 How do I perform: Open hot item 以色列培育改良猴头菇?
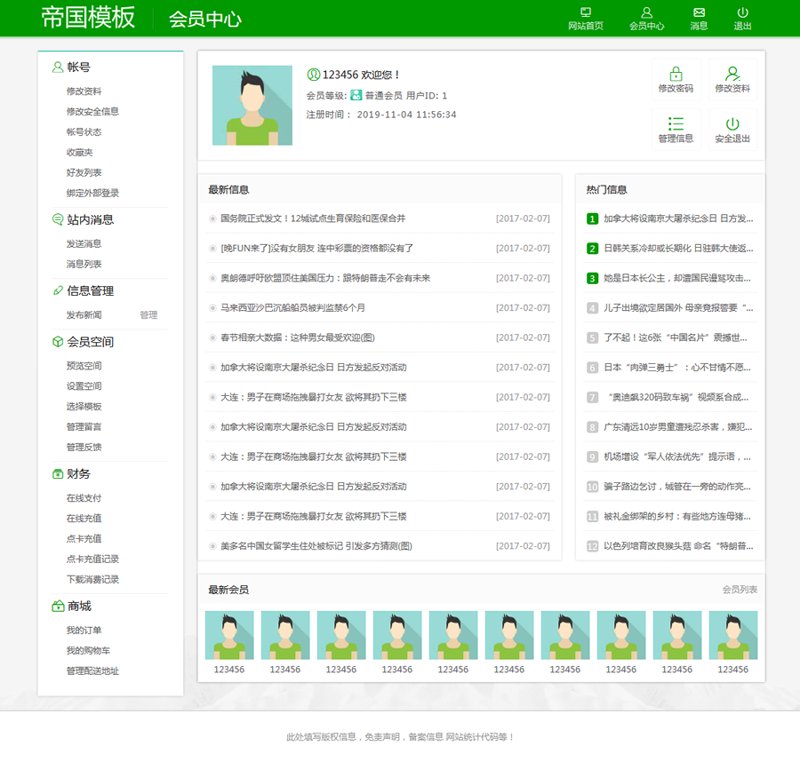click(678, 546)
